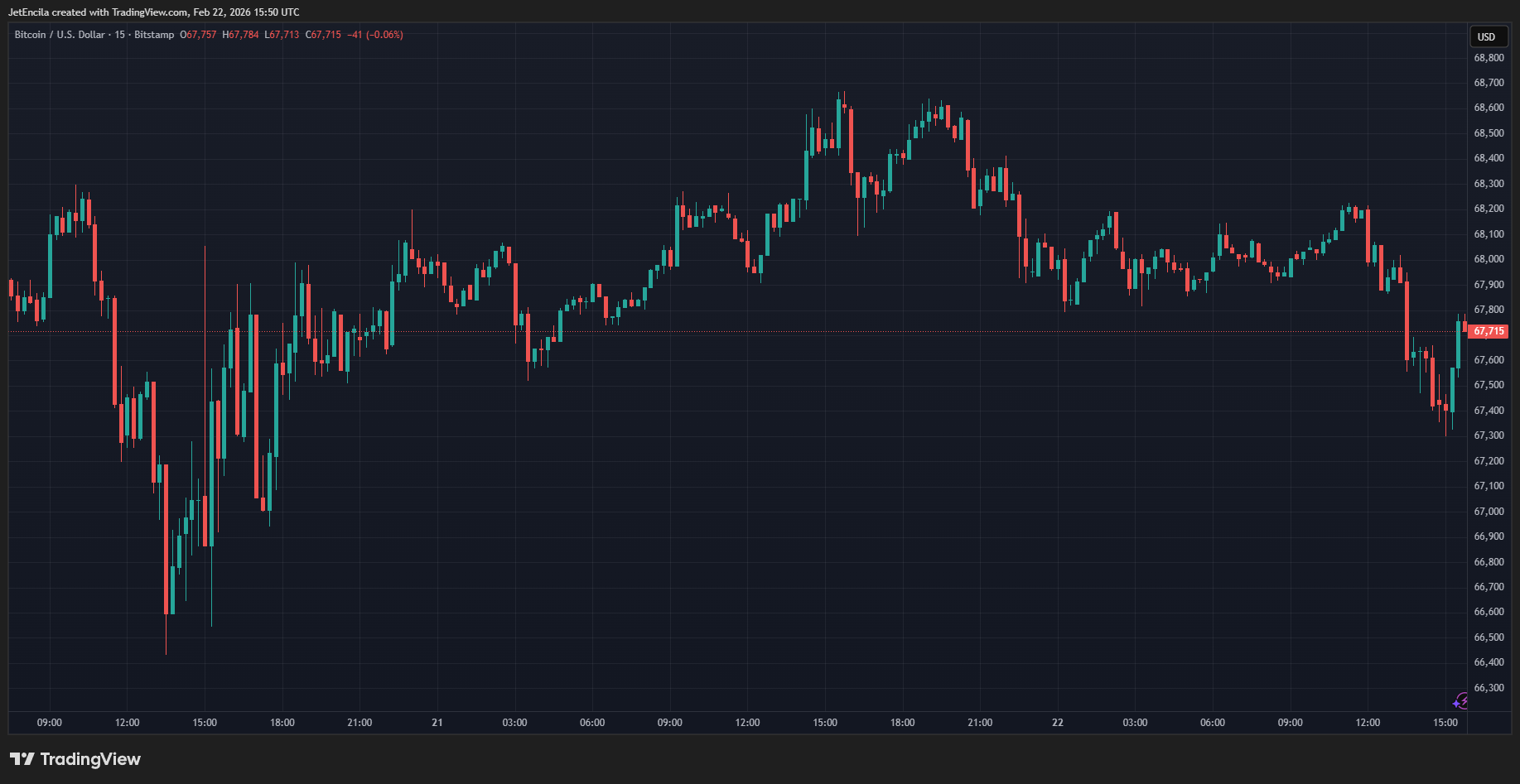This screenshot has height=784, width=1520.
Task: Click the TradingView wordmark text
Action: 90,759
